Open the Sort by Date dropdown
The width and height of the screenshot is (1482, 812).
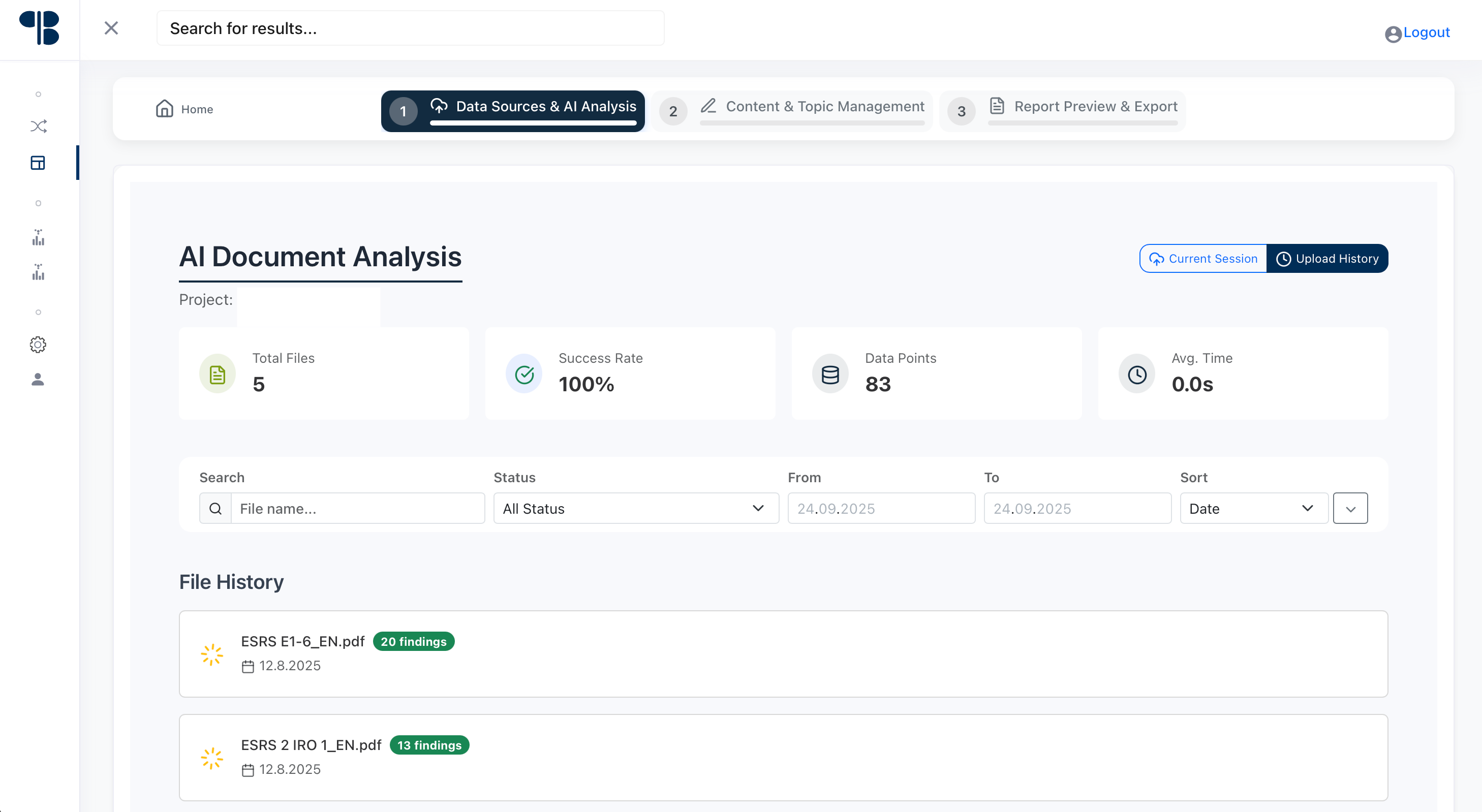click(x=1253, y=508)
